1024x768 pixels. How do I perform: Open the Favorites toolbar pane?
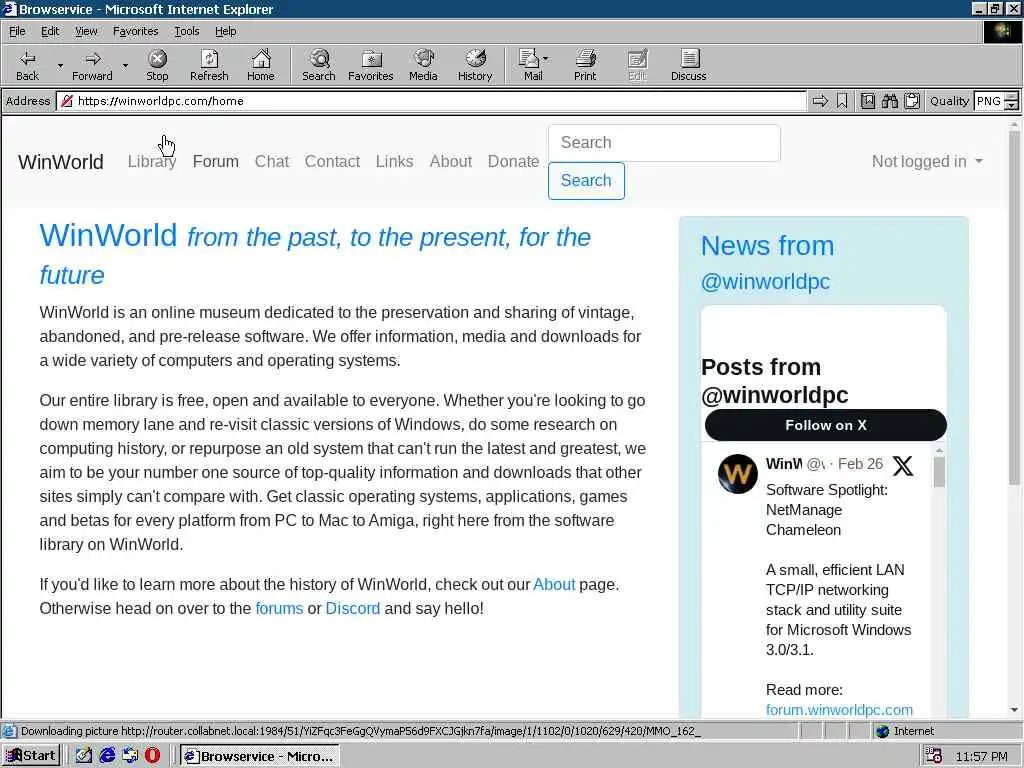pos(370,65)
